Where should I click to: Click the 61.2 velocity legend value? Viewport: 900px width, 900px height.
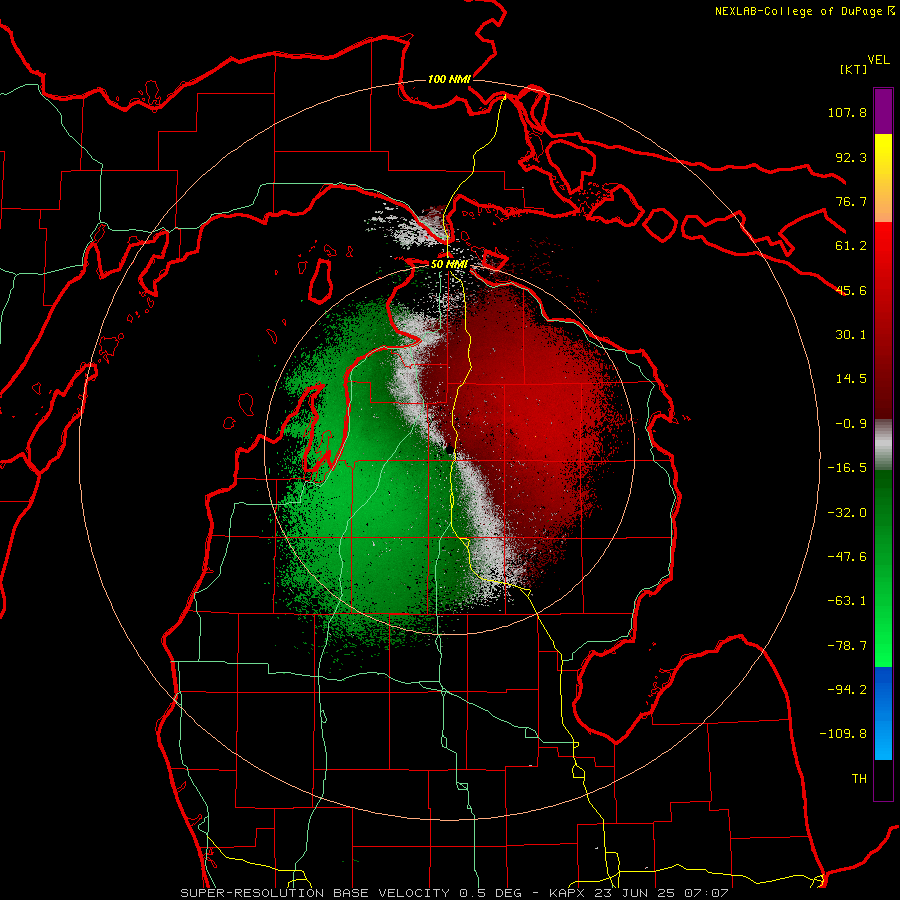[851, 246]
